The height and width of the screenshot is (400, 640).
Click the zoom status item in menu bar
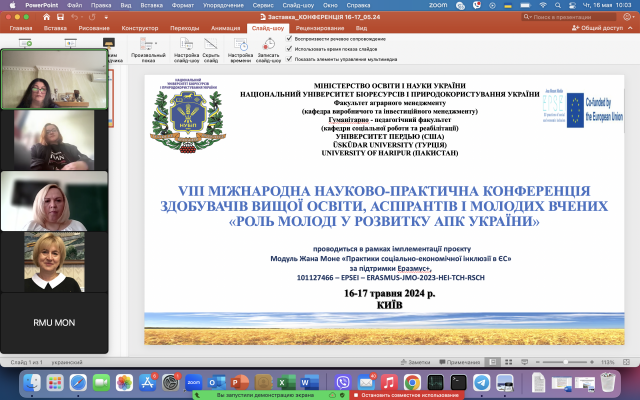pos(438,5)
